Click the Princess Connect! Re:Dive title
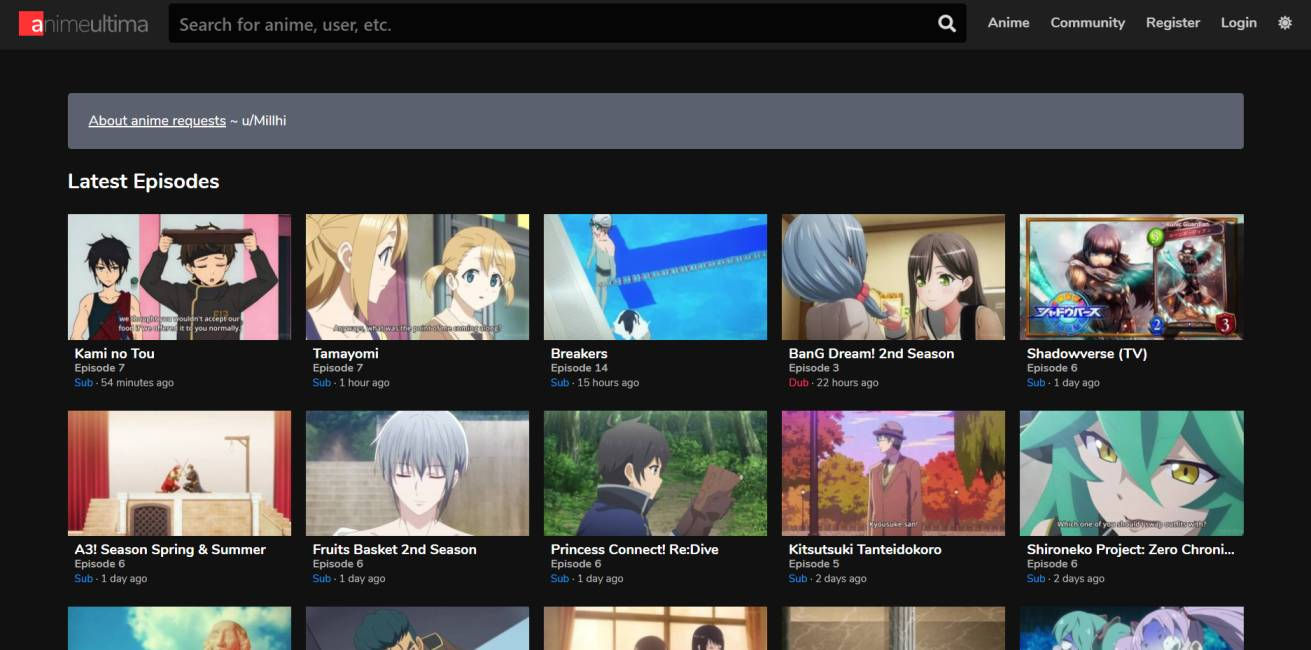 [634, 549]
